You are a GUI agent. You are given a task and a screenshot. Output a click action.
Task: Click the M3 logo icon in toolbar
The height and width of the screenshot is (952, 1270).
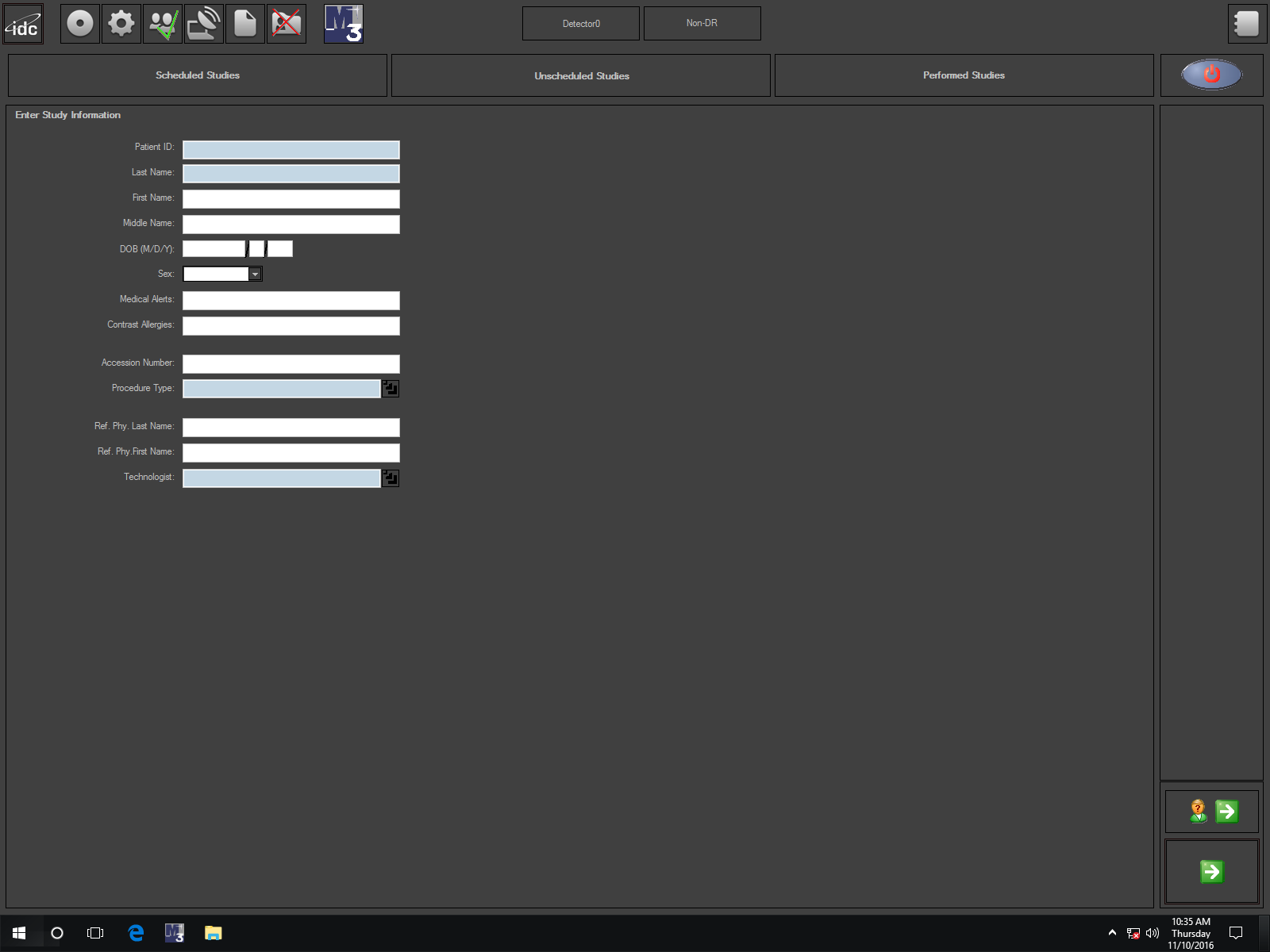pos(344,24)
